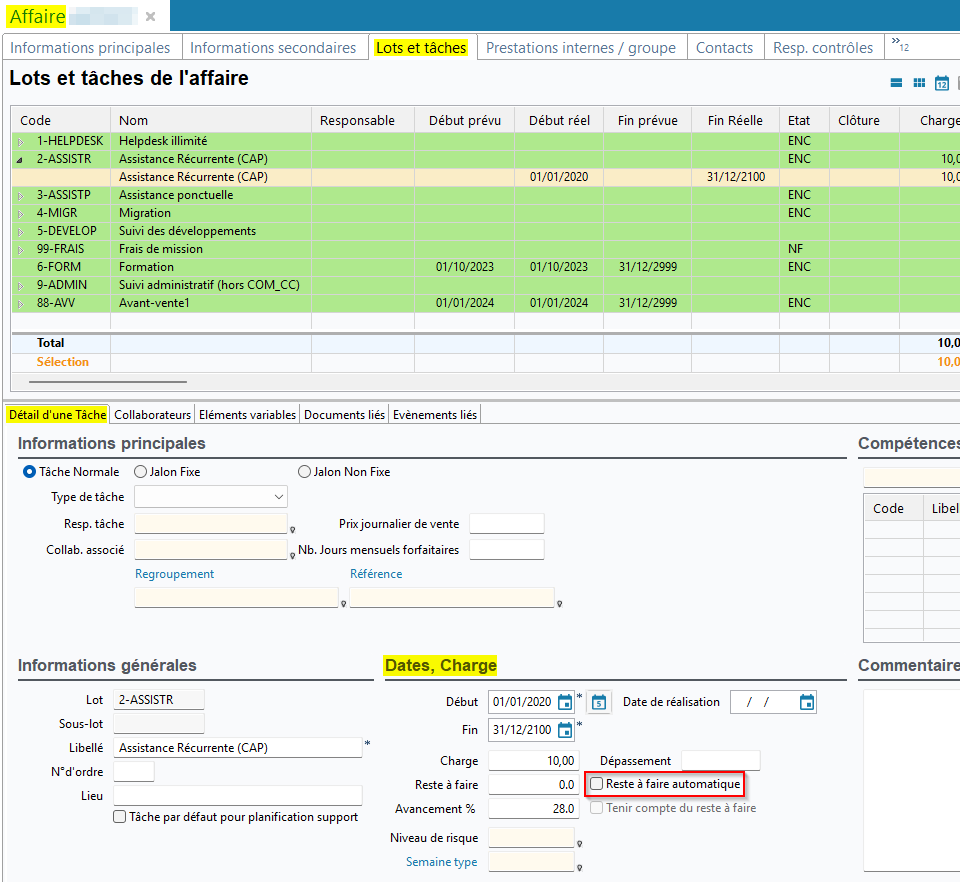Click into the Avancement % field
960x882 pixels.
[x=533, y=808]
